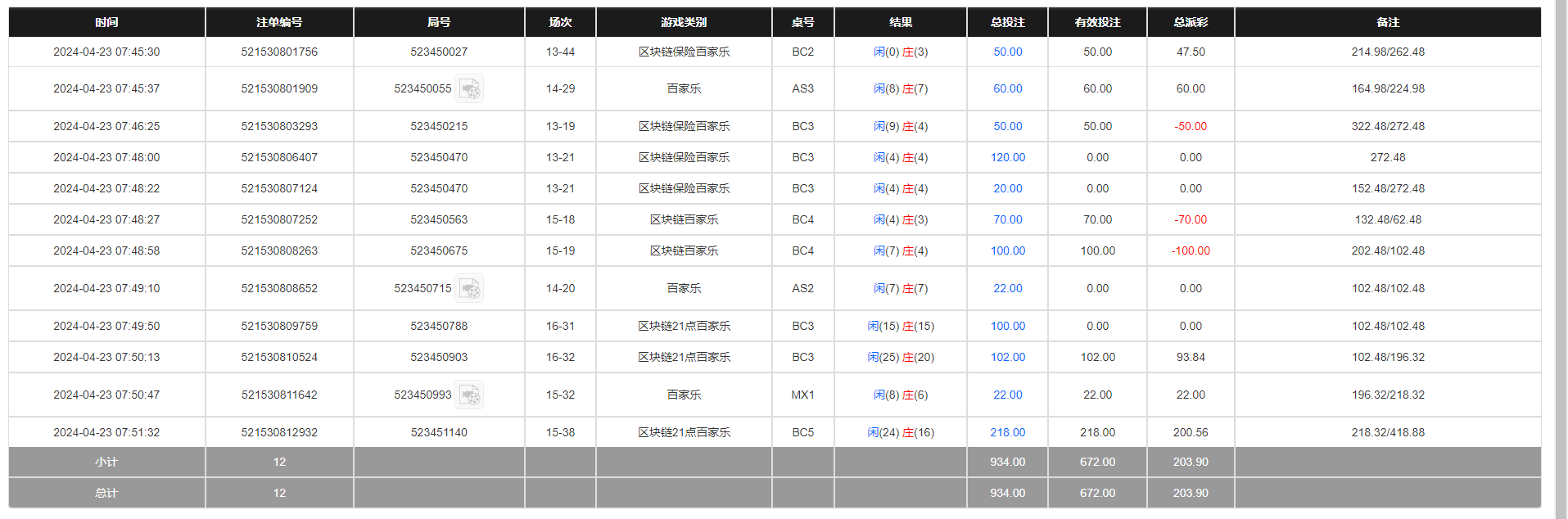Click red payout -70.00
The image size is (1568, 519).
[1191, 219]
